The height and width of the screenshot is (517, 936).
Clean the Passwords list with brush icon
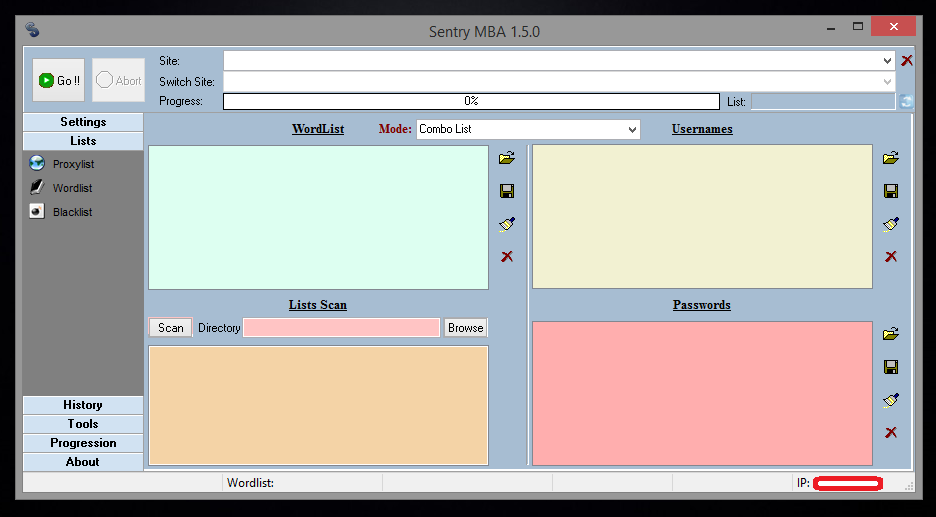point(891,400)
